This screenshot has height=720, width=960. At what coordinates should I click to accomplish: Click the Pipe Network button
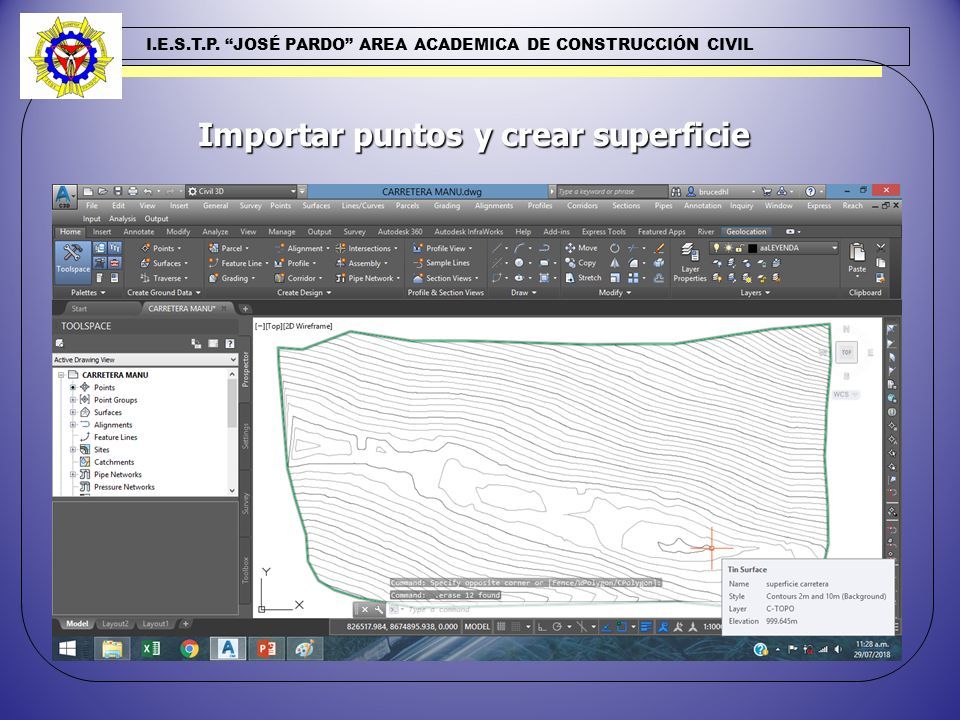coord(367,278)
